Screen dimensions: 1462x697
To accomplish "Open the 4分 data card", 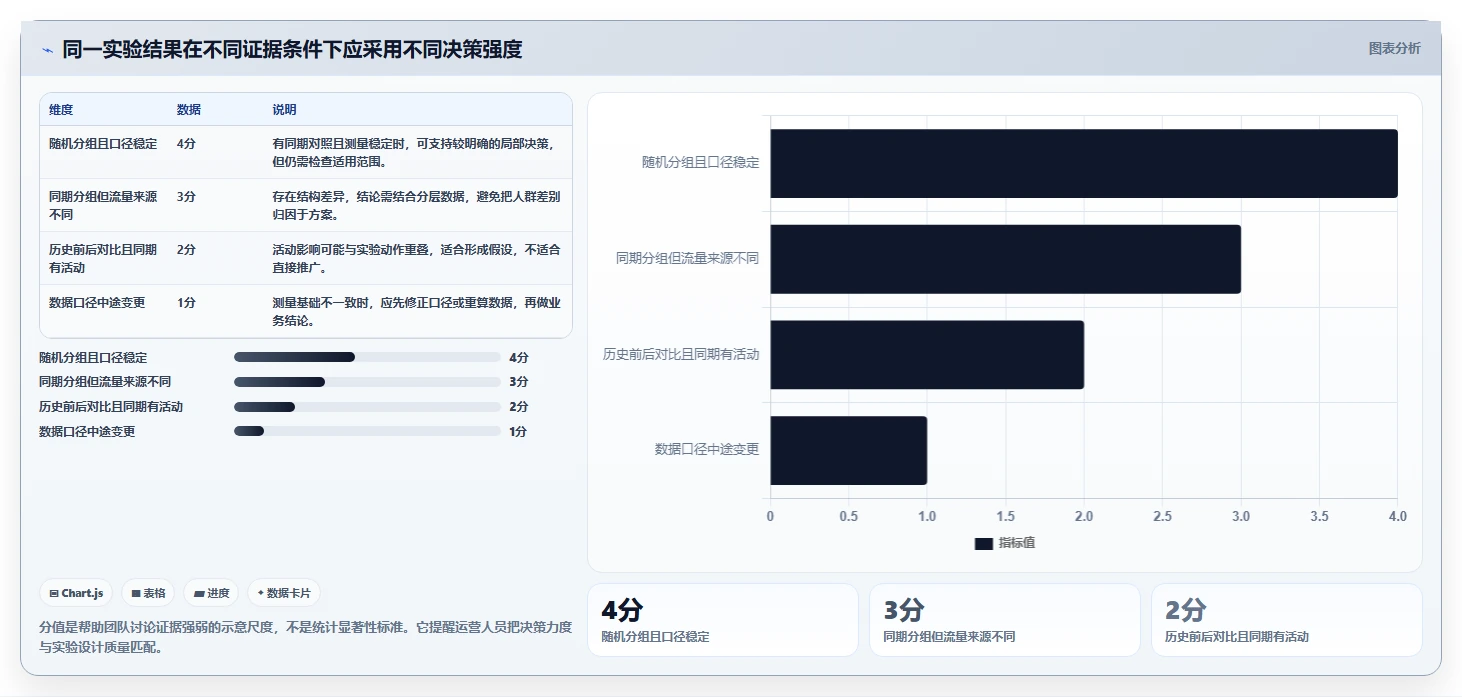I will (722, 620).
